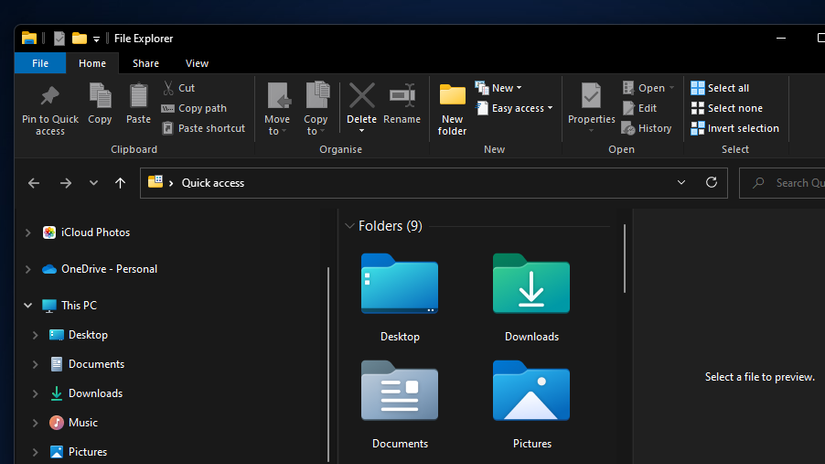Expand Pictures under This PC

(x=35, y=452)
